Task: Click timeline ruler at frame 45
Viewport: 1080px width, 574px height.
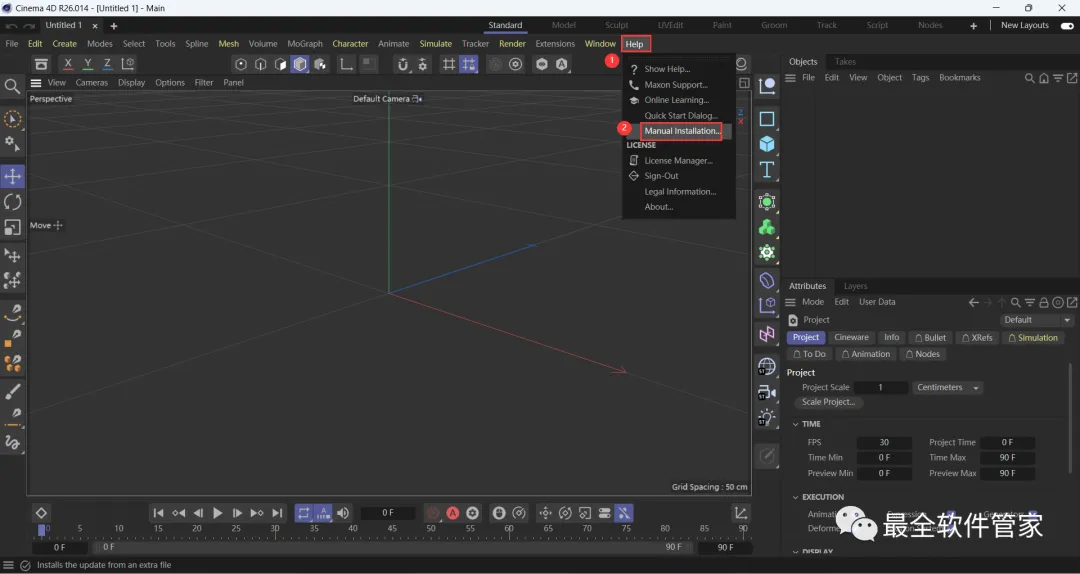Action: 392,529
